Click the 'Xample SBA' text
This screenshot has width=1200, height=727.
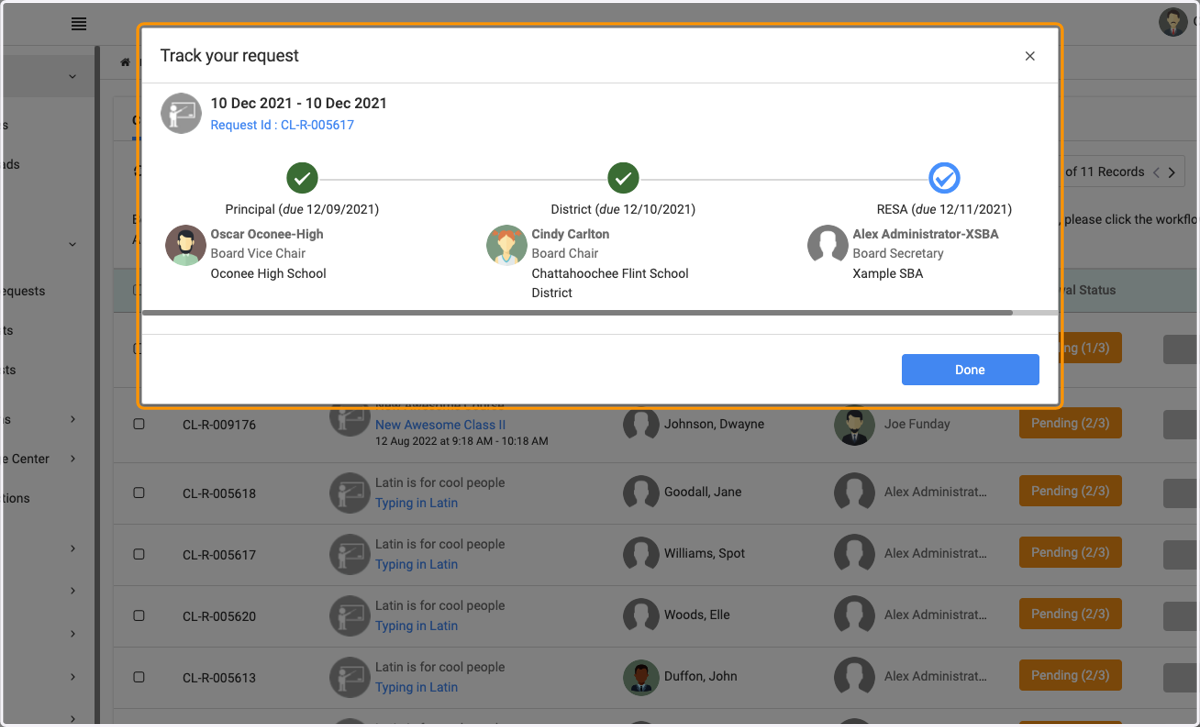click(888, 273)
